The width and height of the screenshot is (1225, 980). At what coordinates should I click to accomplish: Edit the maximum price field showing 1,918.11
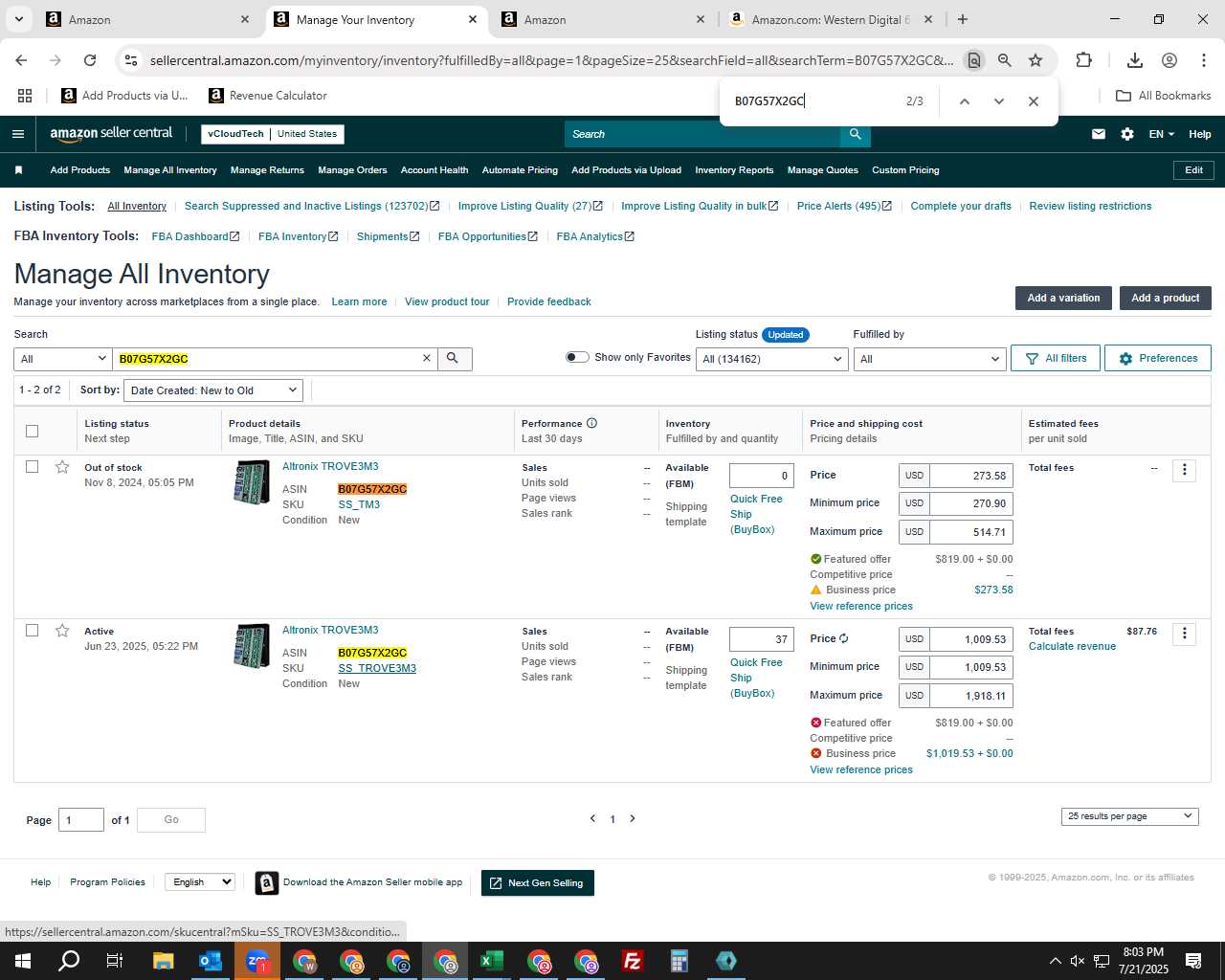970,696
